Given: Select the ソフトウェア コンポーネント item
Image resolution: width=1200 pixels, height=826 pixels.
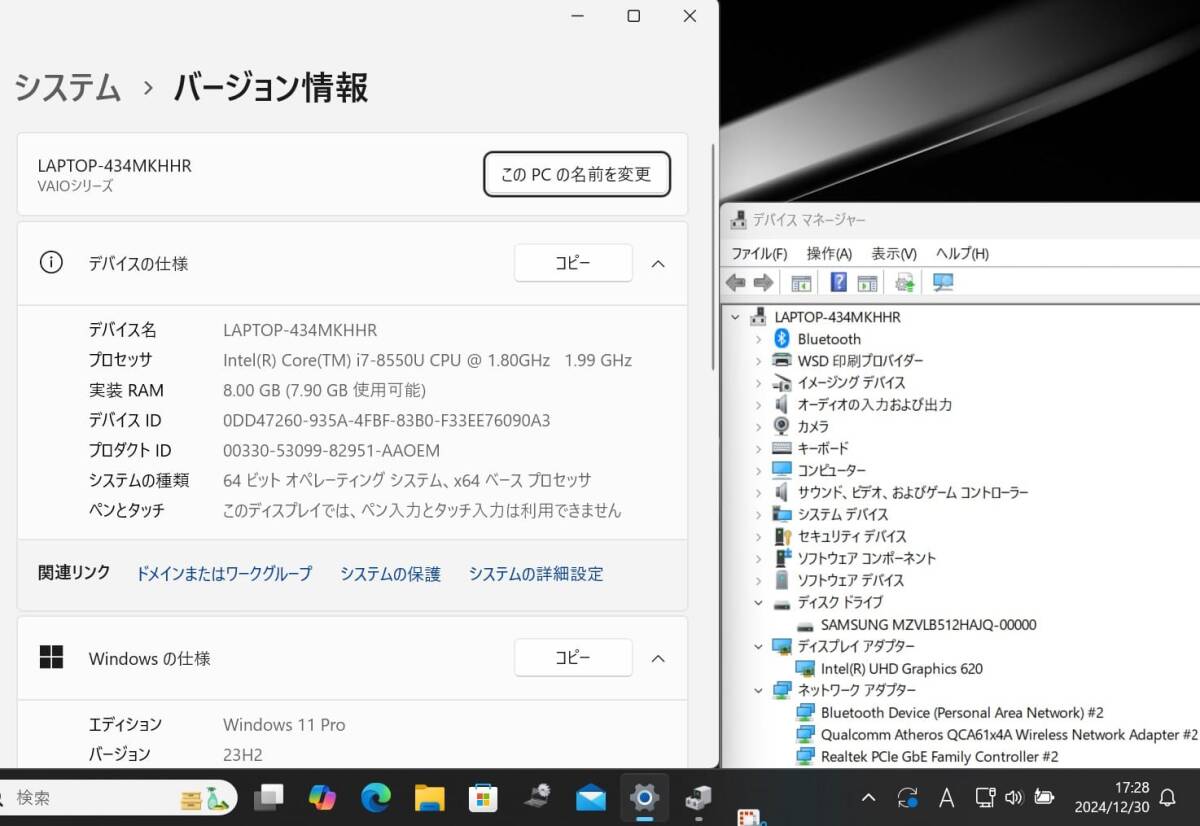Looking at the screenshot, I should 867,559.
